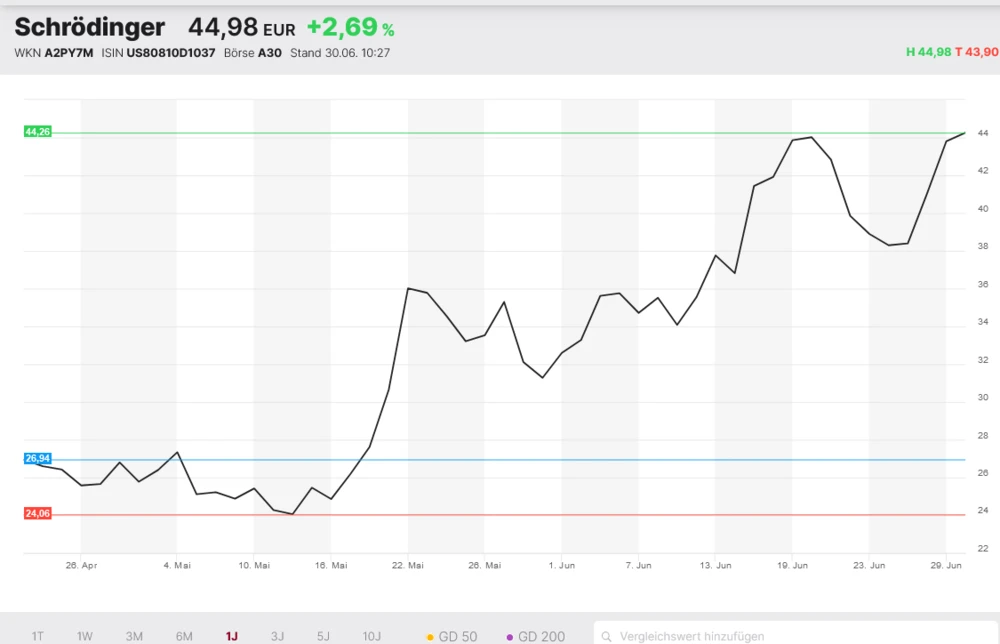The image size is (1000, 644).
Task: Click the green 44,26 high marker
Action: point(37,132)
